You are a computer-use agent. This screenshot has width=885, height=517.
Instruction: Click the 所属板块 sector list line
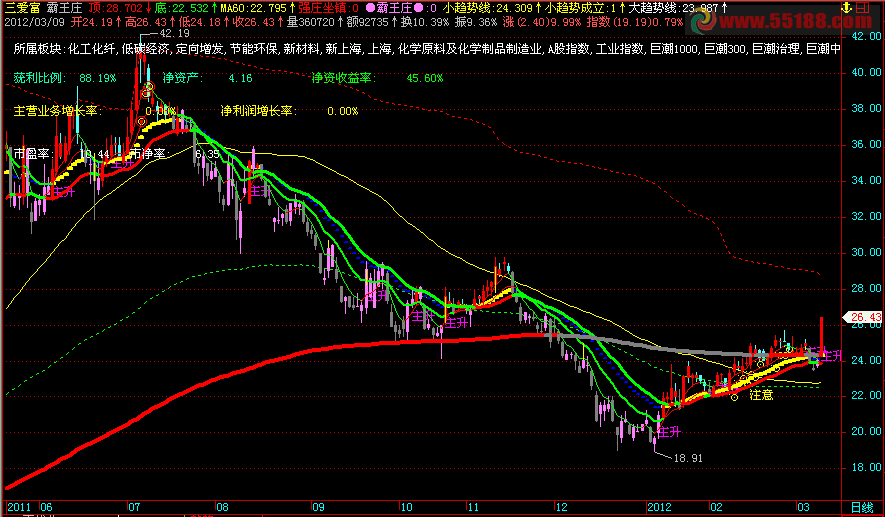coord(427,50)
